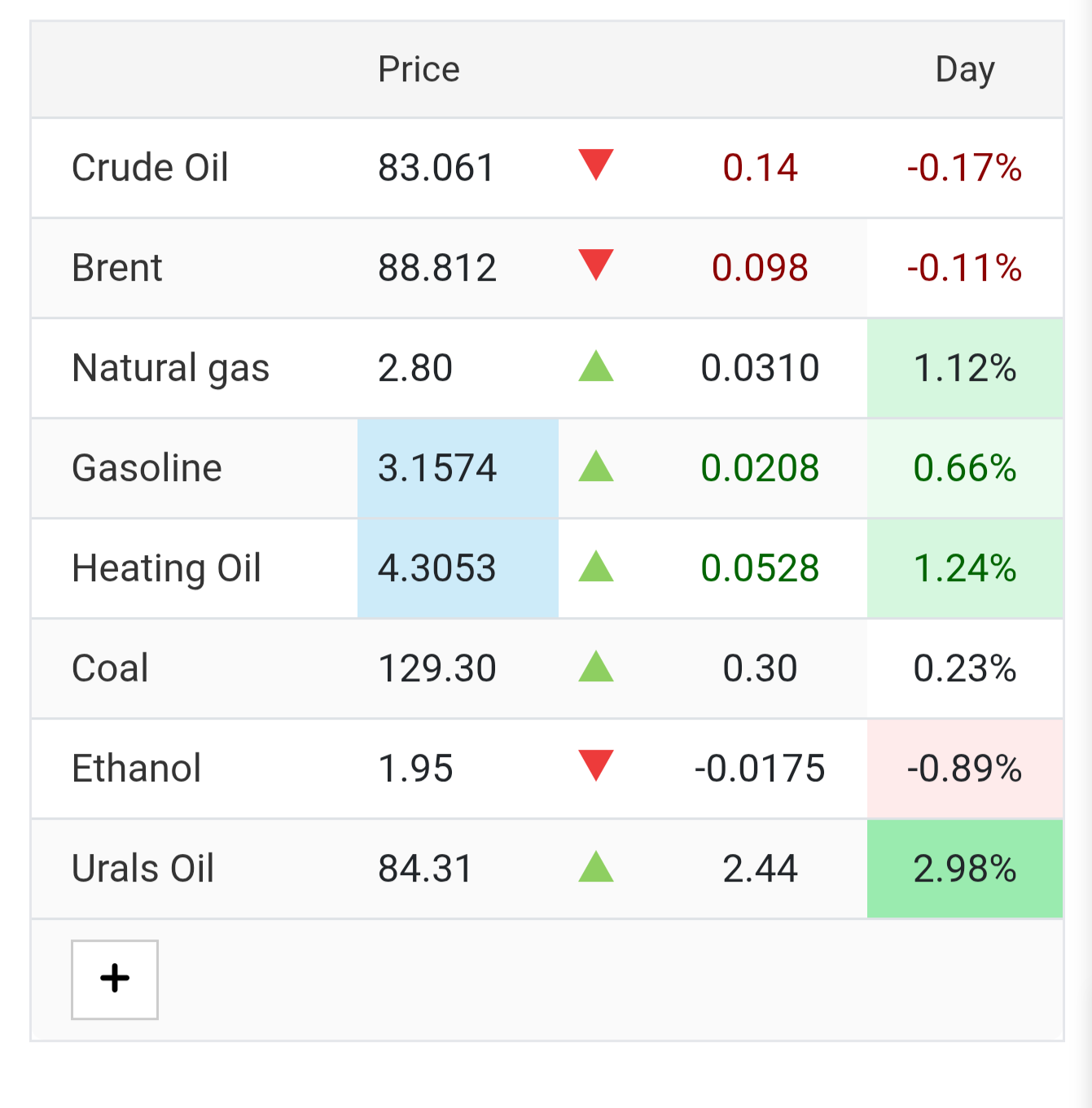This screenshot has height=1108, width=1092.
Task: Open the Urals Oil commodity link
Action: point(143,869)
